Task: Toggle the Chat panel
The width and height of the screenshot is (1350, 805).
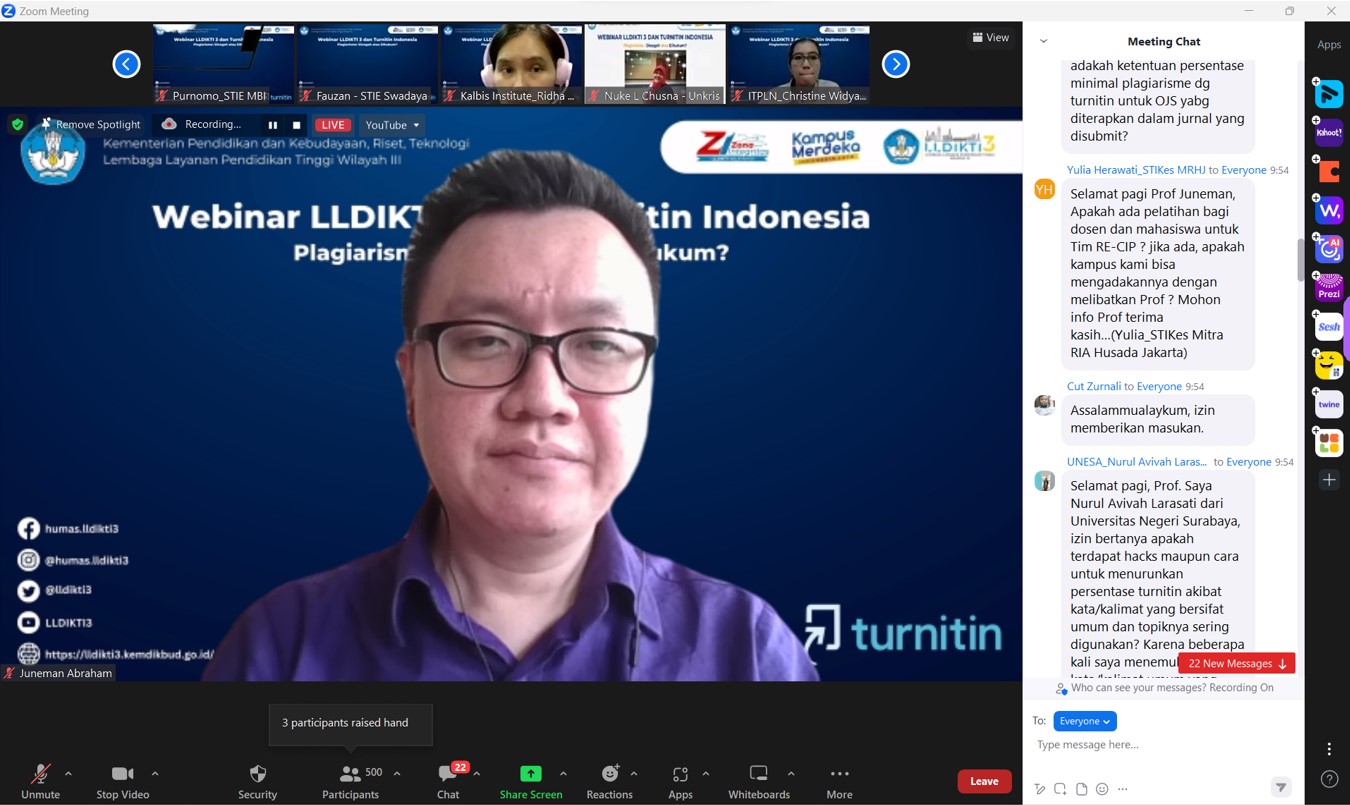Action: [x=448, y=781]
